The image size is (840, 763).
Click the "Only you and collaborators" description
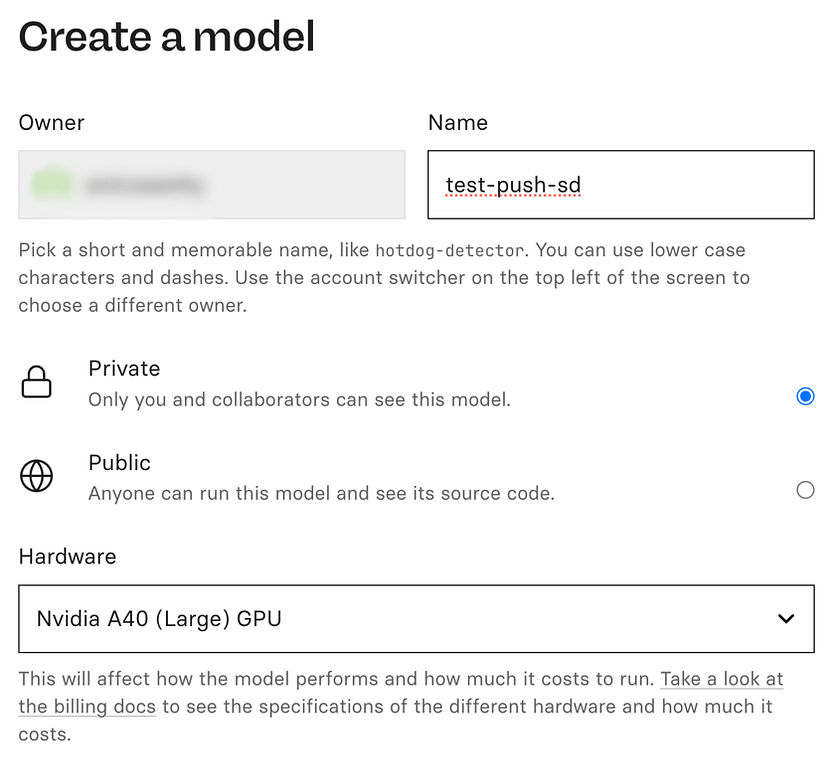(x=299, y=400)
